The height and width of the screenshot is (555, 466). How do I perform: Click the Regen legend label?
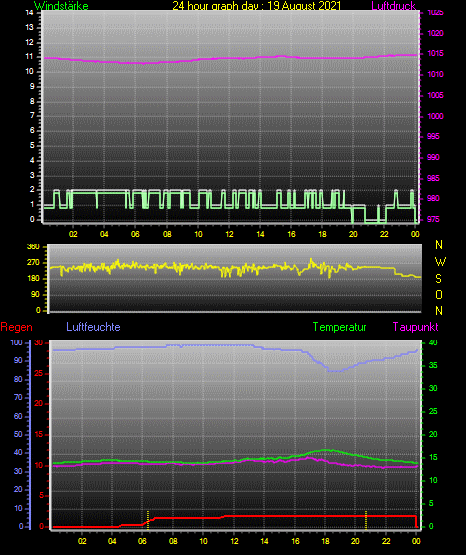tap(16, 327)
